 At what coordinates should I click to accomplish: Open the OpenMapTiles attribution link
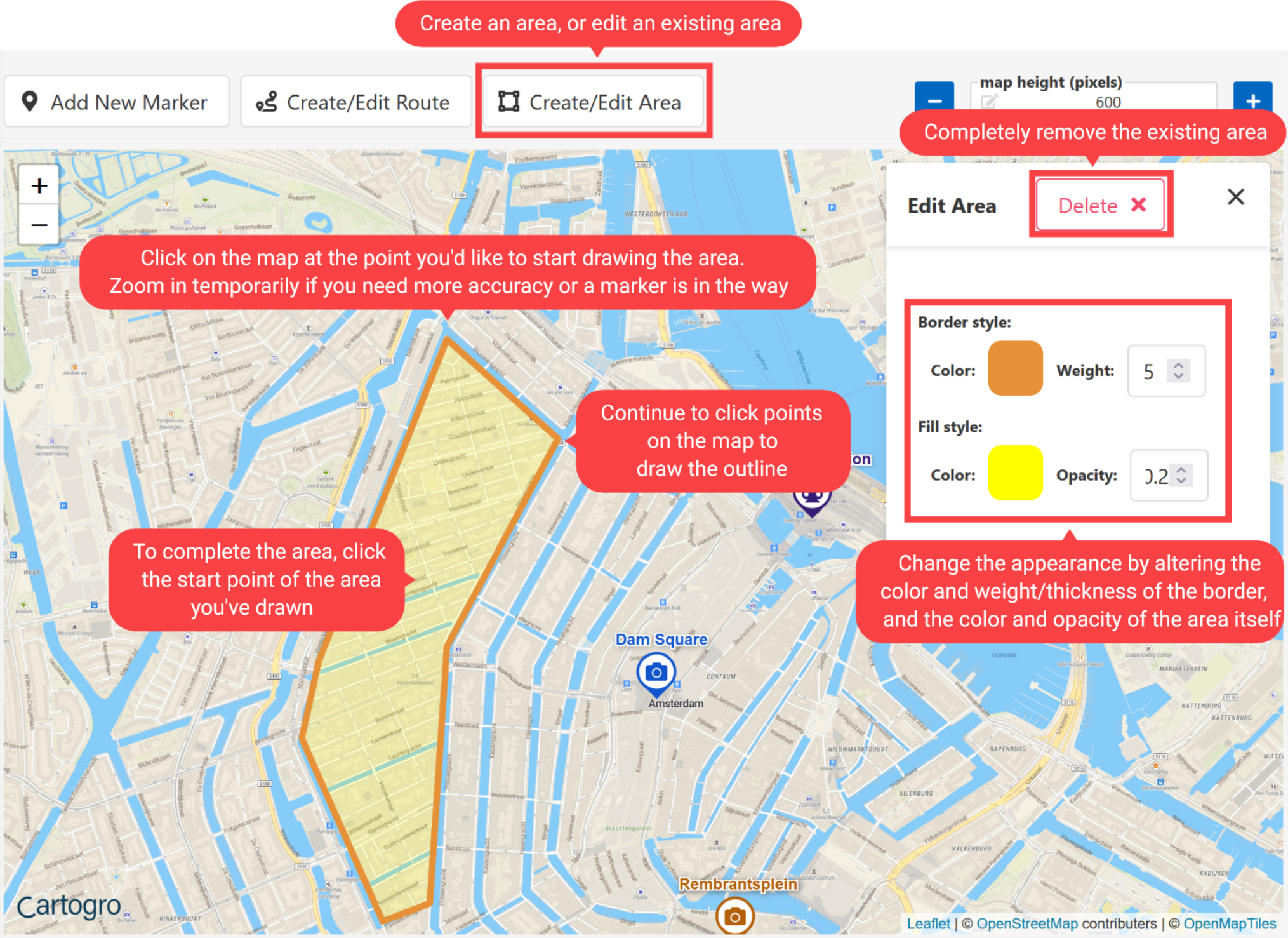click(1229, 924)
